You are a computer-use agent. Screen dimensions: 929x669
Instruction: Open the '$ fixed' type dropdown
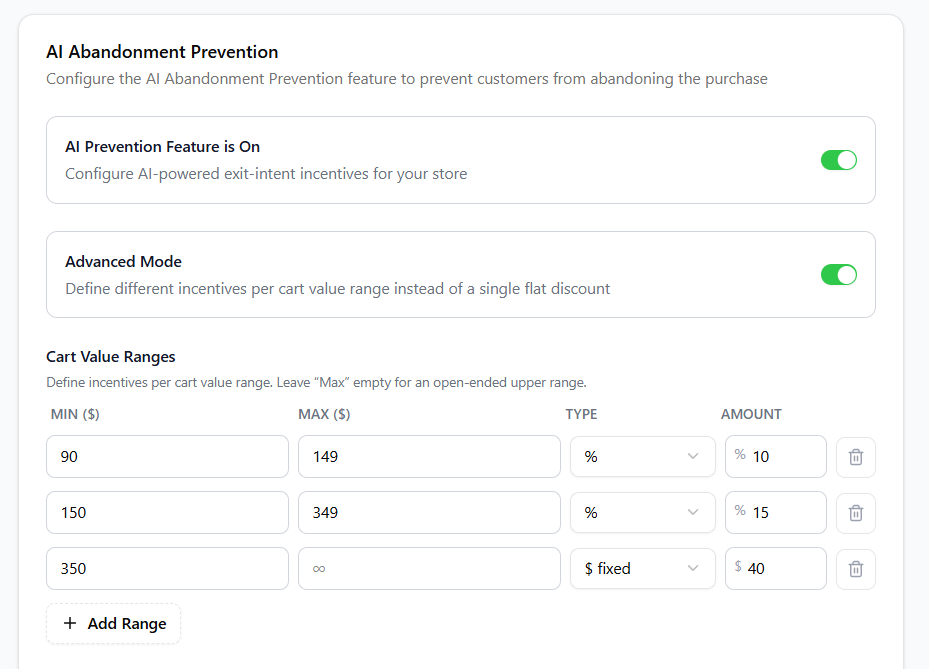[643, 569]
